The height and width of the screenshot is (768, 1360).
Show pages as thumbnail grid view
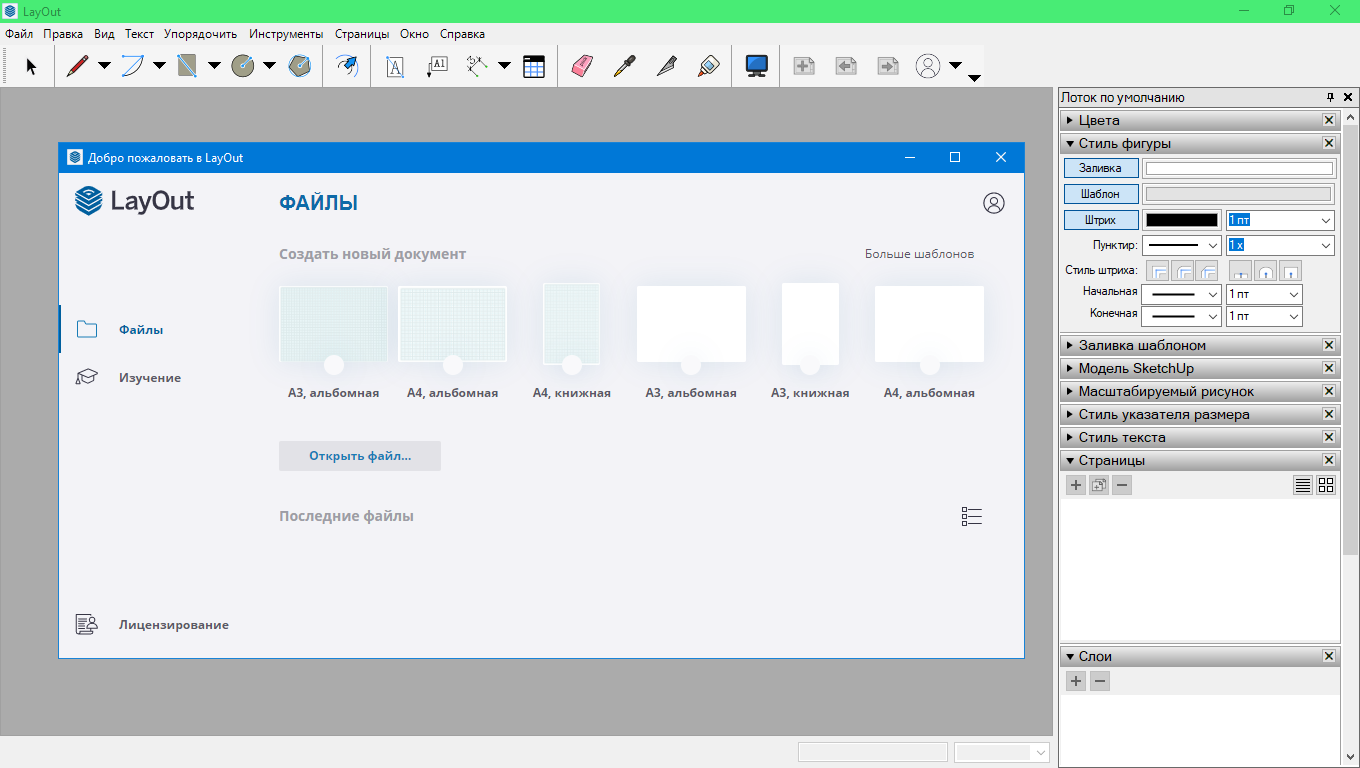click(1326, 485)
